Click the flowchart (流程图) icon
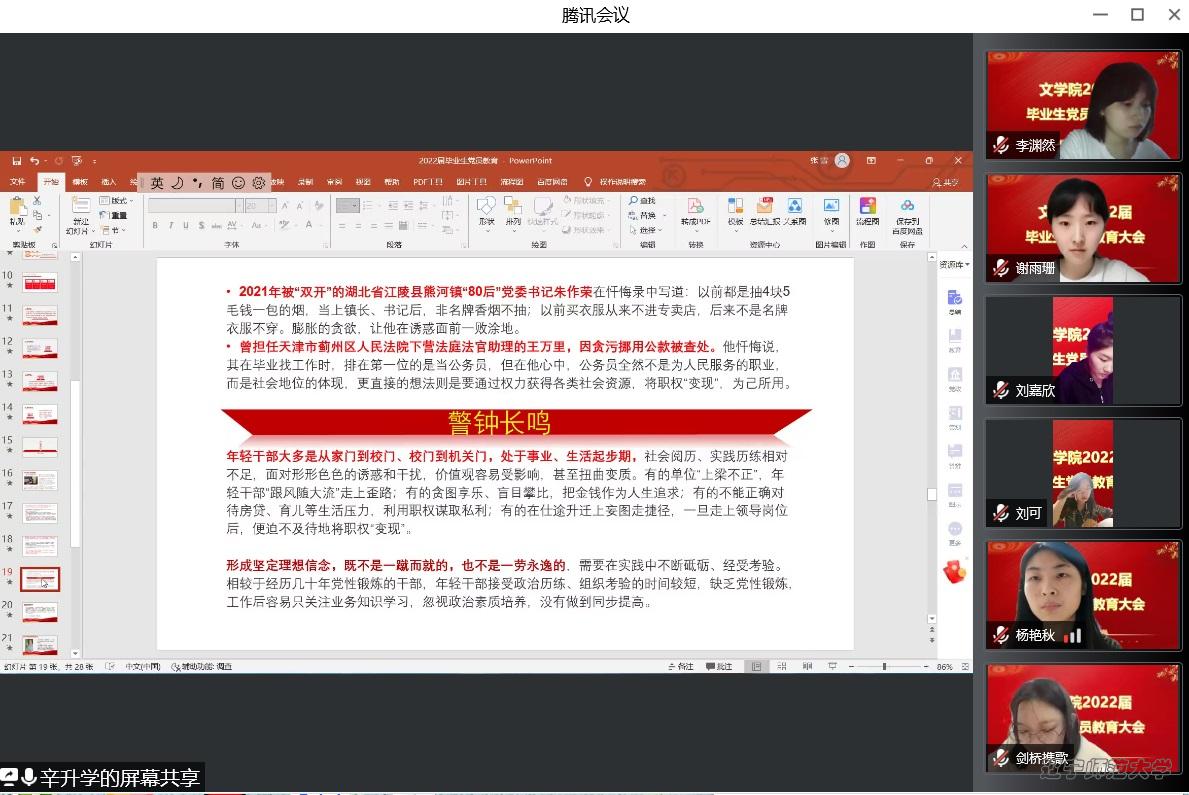This screenshot has height=795, width=1189. pos(867,207)
